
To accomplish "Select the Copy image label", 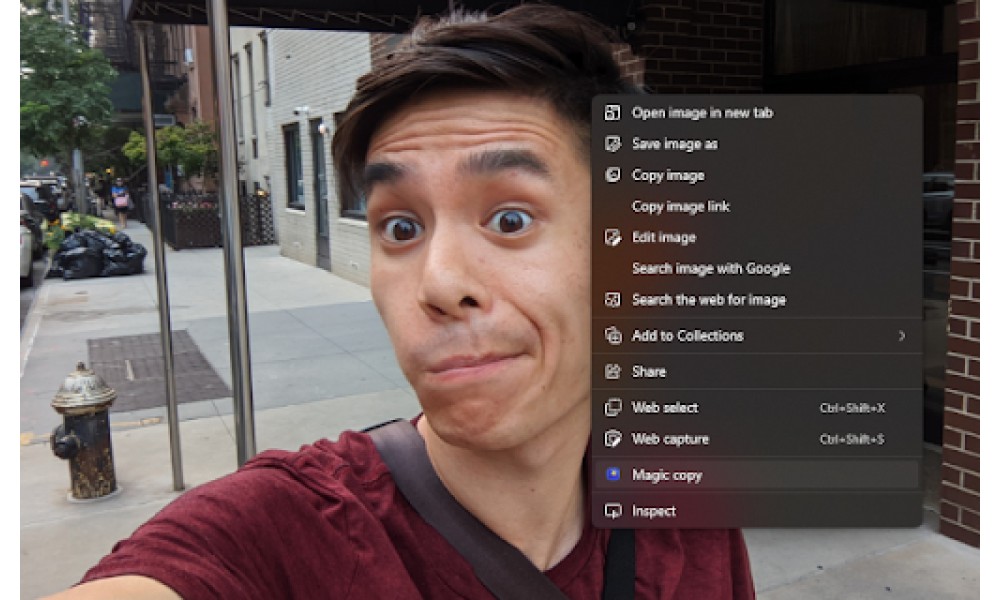I will coord(668,175).
